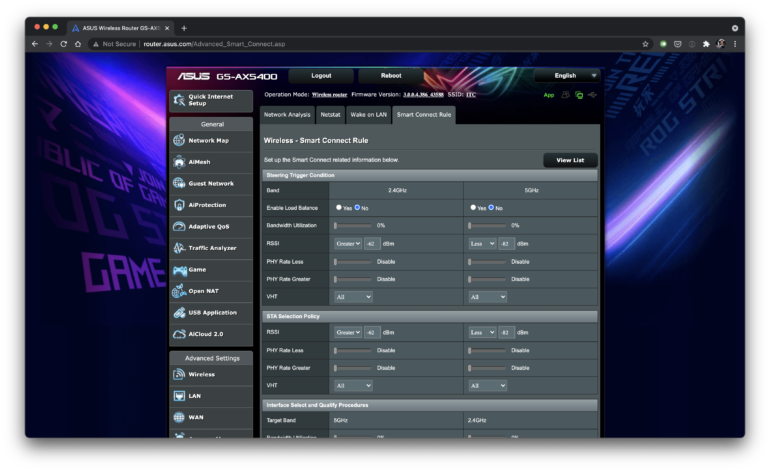Click the View List button

point(570,160)
